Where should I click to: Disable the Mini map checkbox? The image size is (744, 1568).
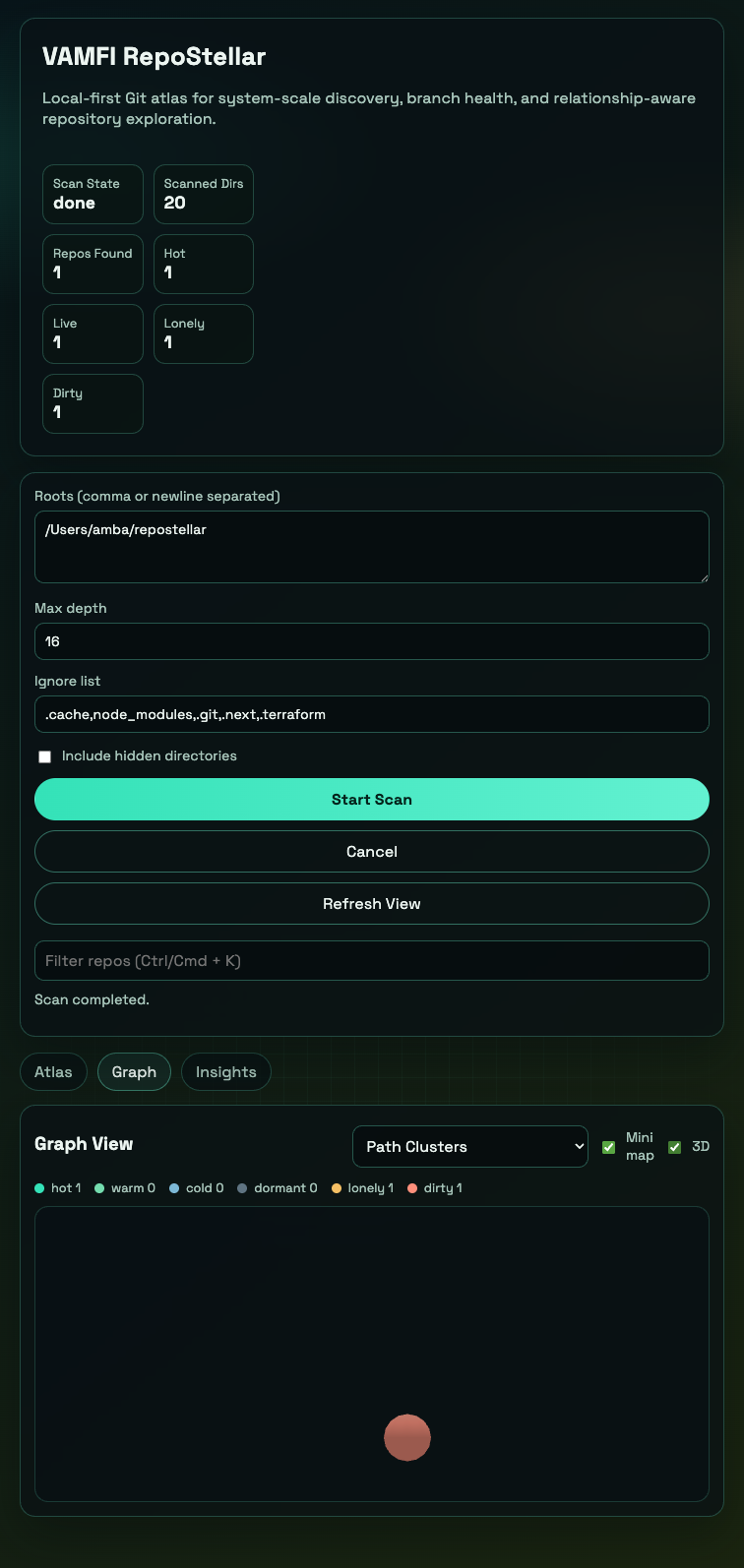click(x=608, y=1146)
